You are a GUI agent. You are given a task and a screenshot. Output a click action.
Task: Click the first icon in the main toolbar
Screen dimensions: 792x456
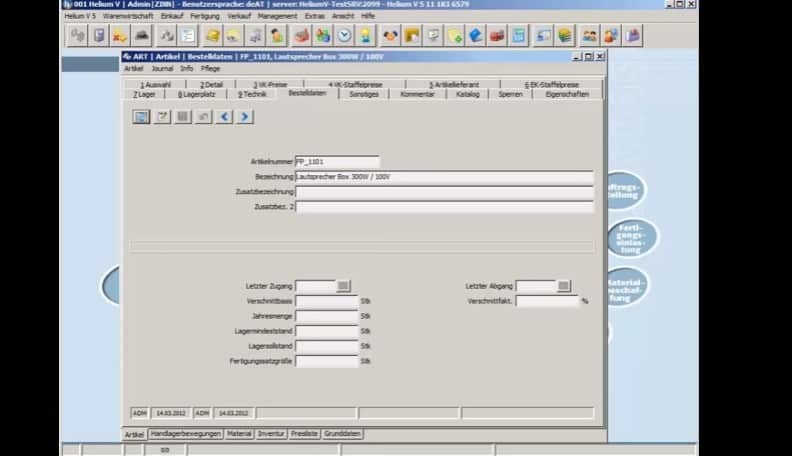coord(78,36)
